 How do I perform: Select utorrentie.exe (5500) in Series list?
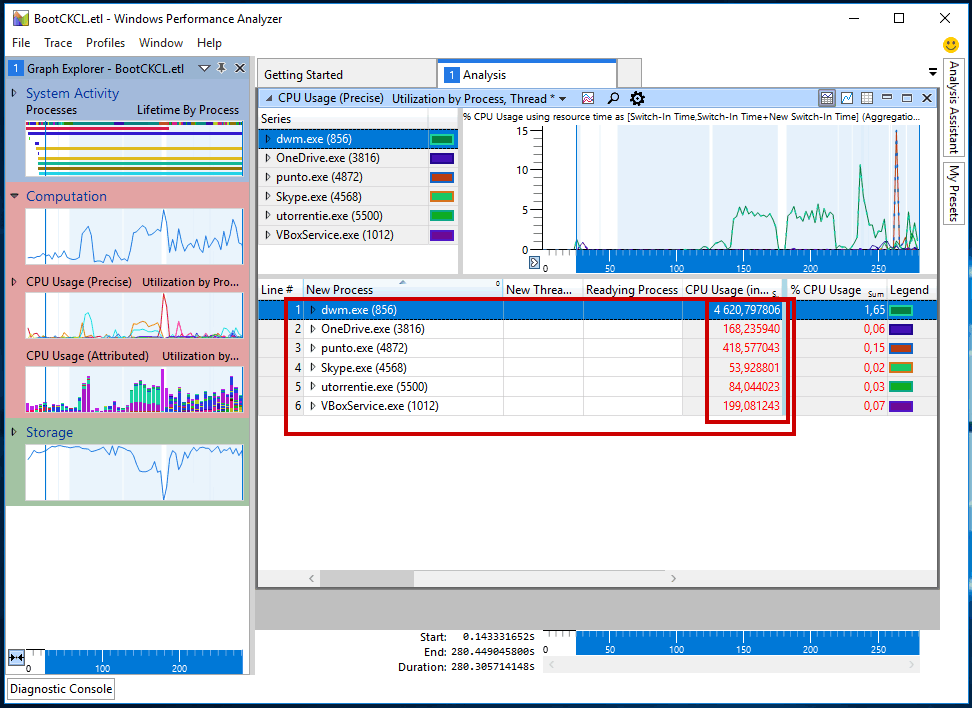(x=358, y=216)
